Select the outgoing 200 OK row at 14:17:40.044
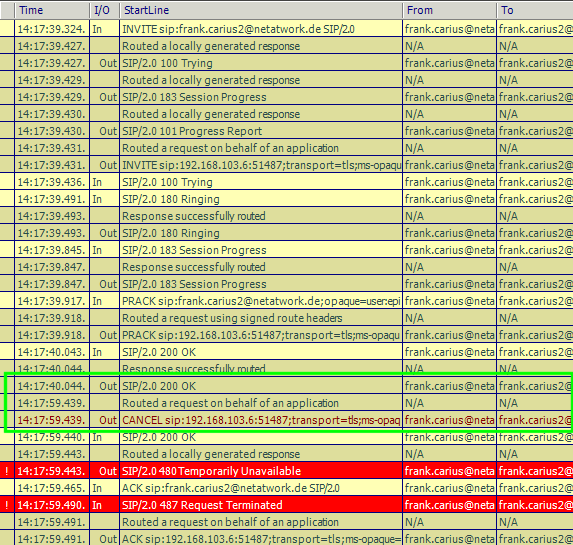 pyautogui.click(x=286, y=386)
